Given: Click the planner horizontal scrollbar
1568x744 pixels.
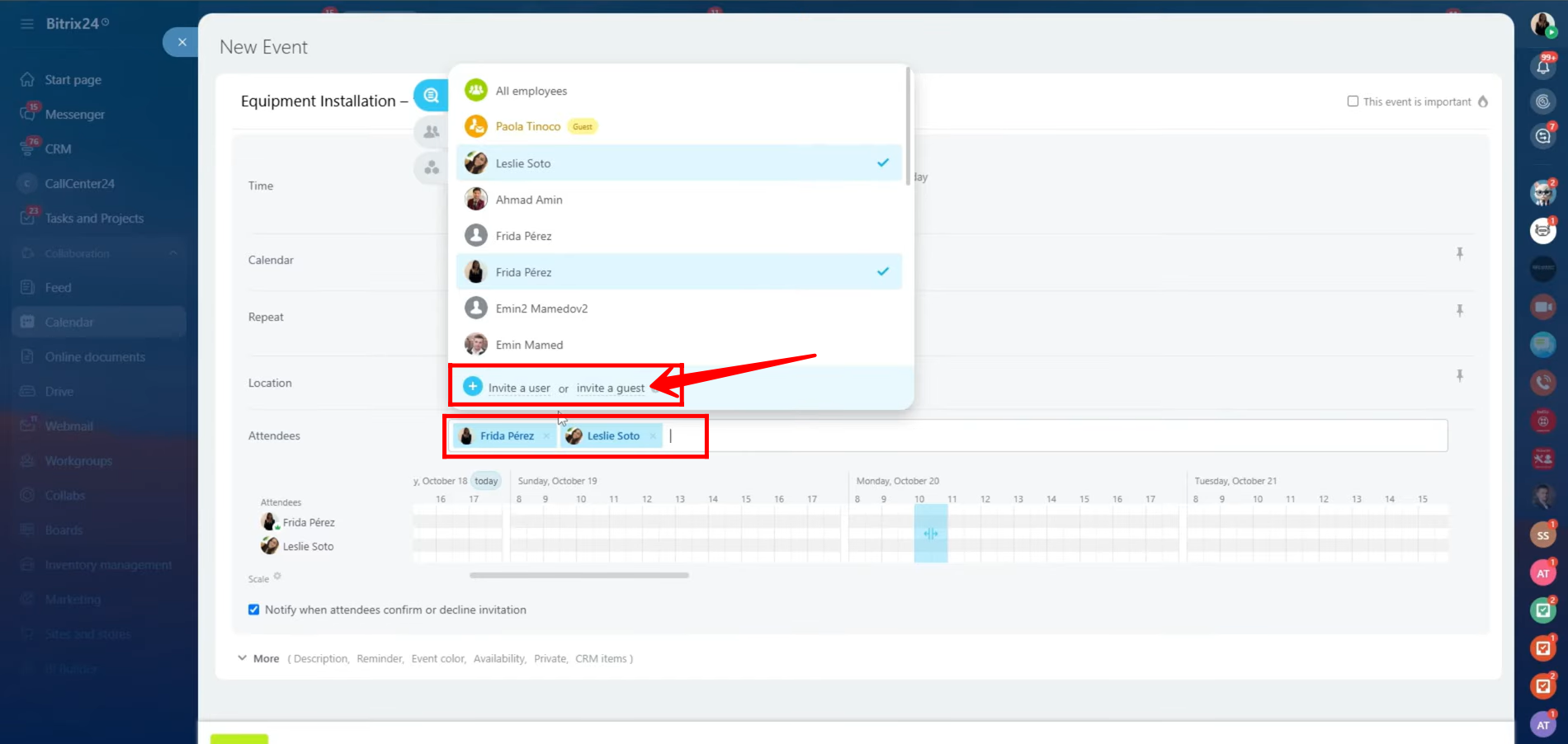Looking at the screenshot, I should [579, 576].
